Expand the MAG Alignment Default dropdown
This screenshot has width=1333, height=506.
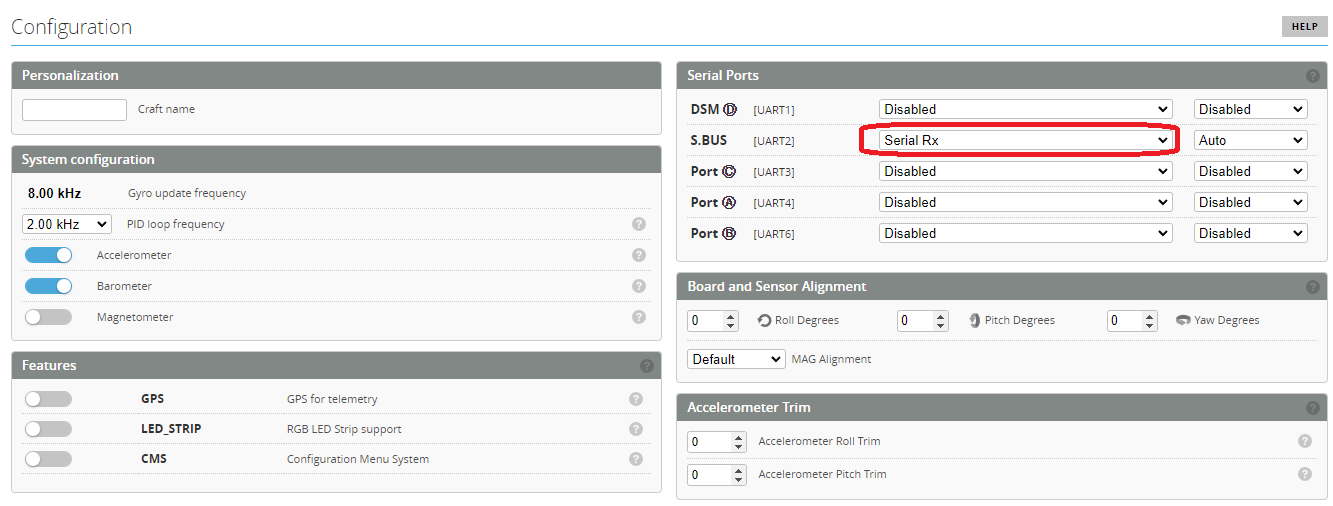tap(736, 359)
